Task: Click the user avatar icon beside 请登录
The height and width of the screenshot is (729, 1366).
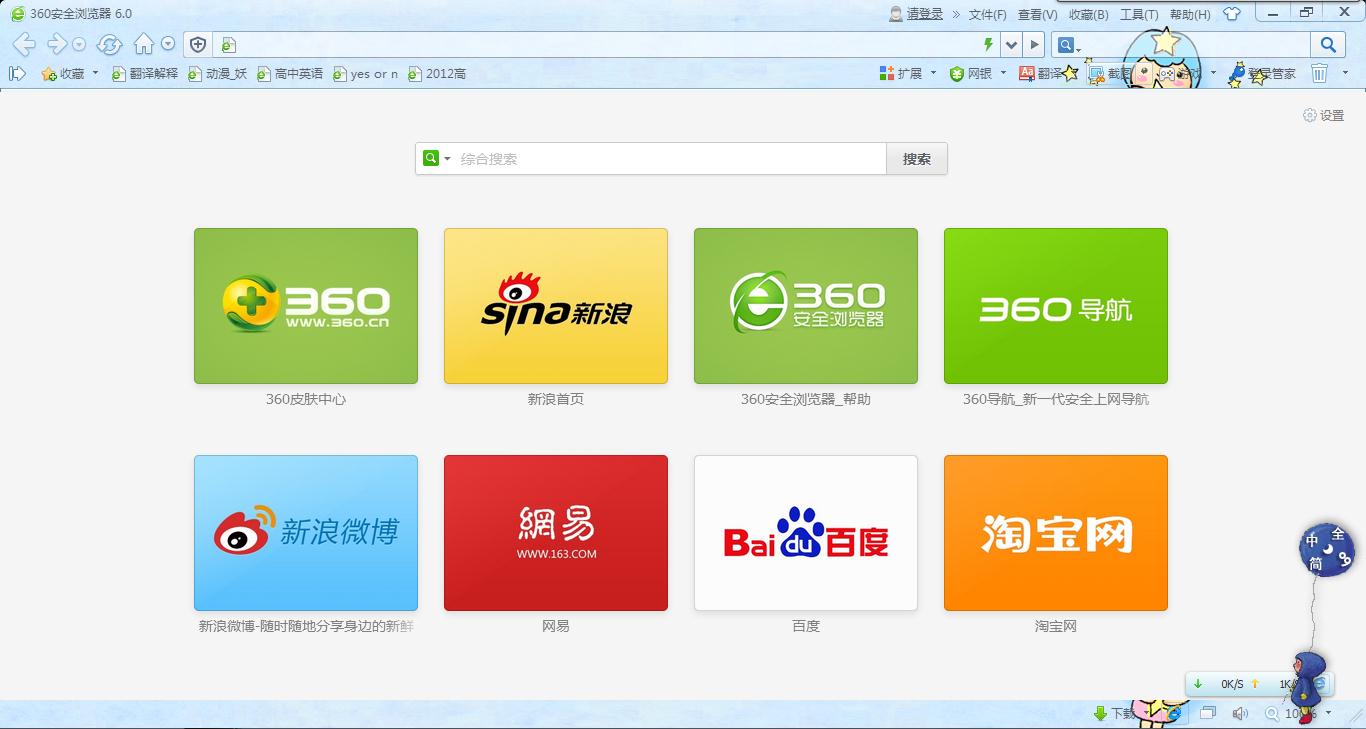Action: (896, 14)
